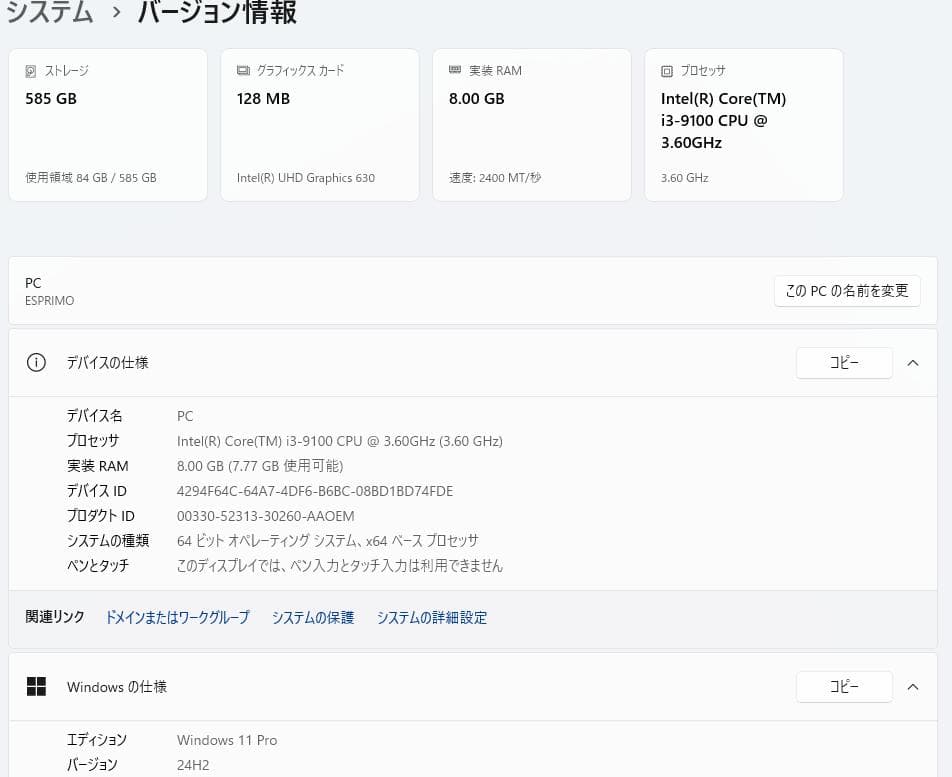The width and height of the screenshot is (952, 777).
Task: Click the Windows logo beside Windows の仕様
Action: coord(36,687)
